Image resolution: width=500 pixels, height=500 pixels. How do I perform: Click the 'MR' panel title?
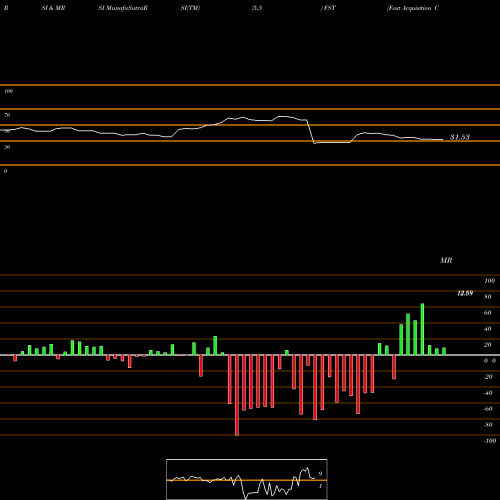pyautogui.click(x=446, y=260)
